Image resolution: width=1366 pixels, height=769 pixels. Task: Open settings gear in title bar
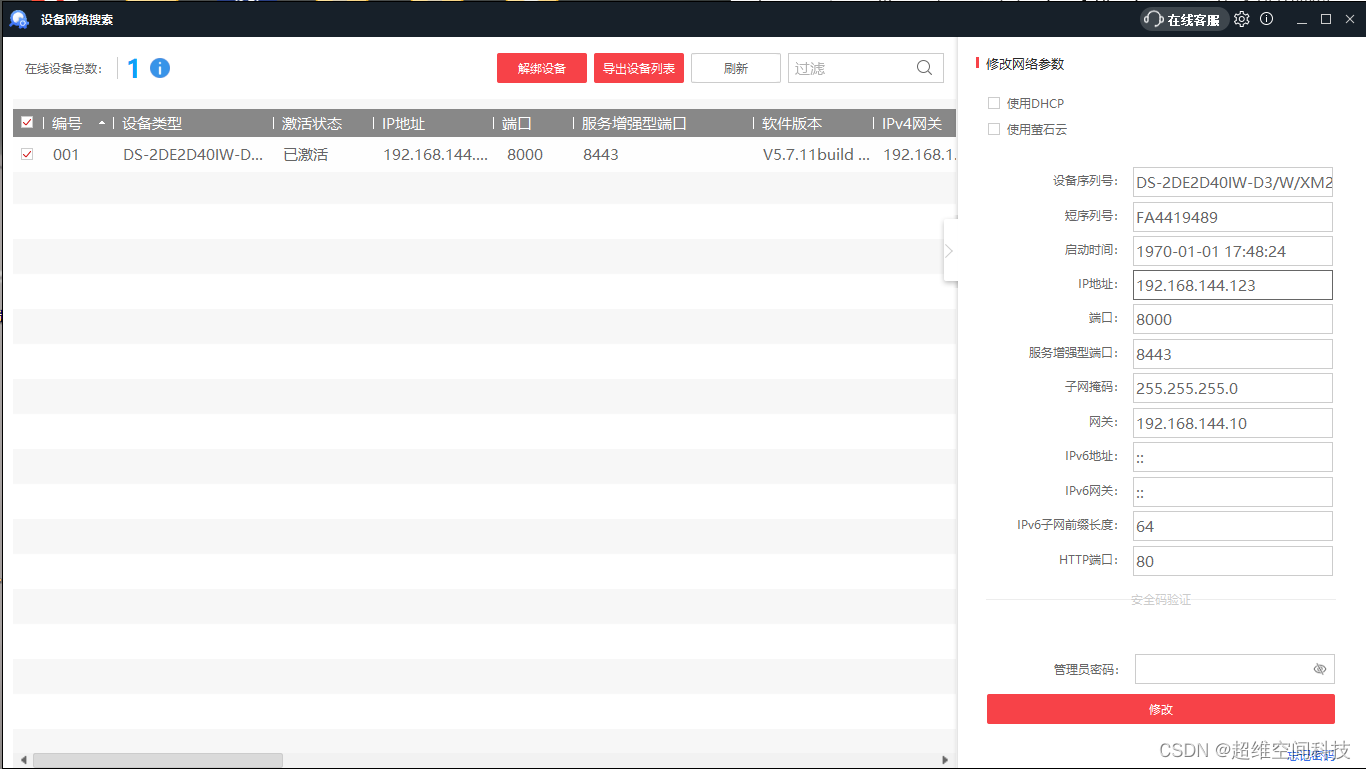[x=1242, y=19]
